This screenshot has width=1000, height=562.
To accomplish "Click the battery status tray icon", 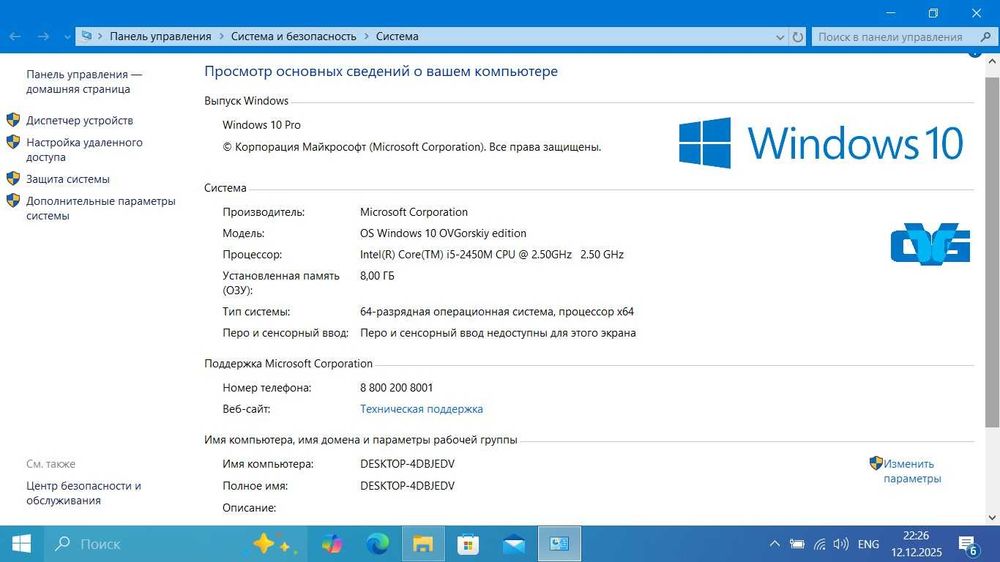I will [x=797, y=544].
